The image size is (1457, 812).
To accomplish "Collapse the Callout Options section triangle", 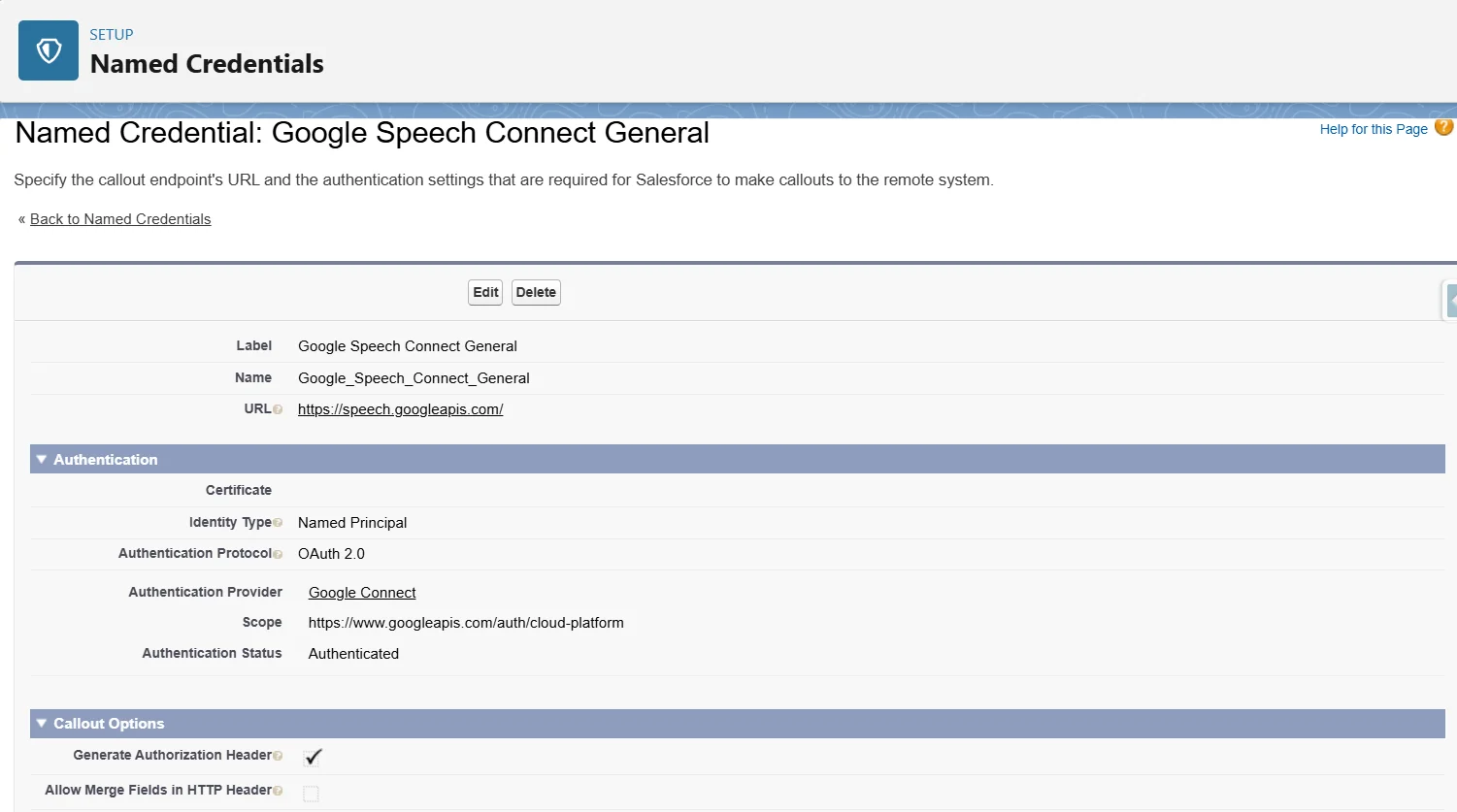I will pyautogui.click(x=42, y=723).
